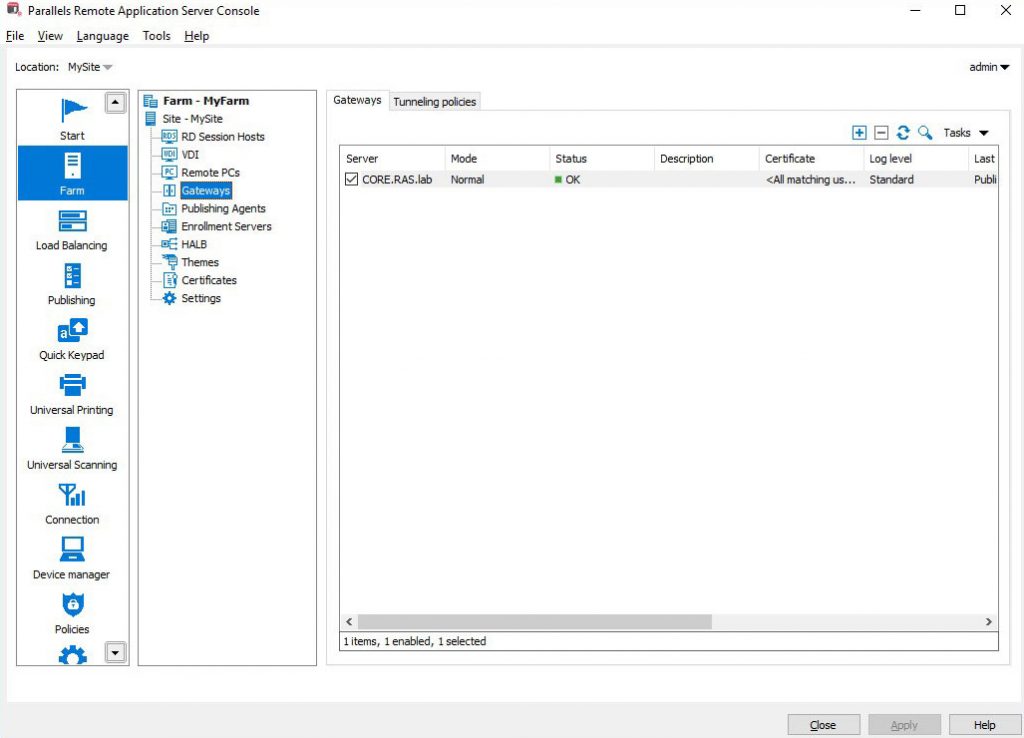The width and height of the screenshot is (1024, 738).
Task: Open Publishing Agents tree node
Action: [223, 208]
